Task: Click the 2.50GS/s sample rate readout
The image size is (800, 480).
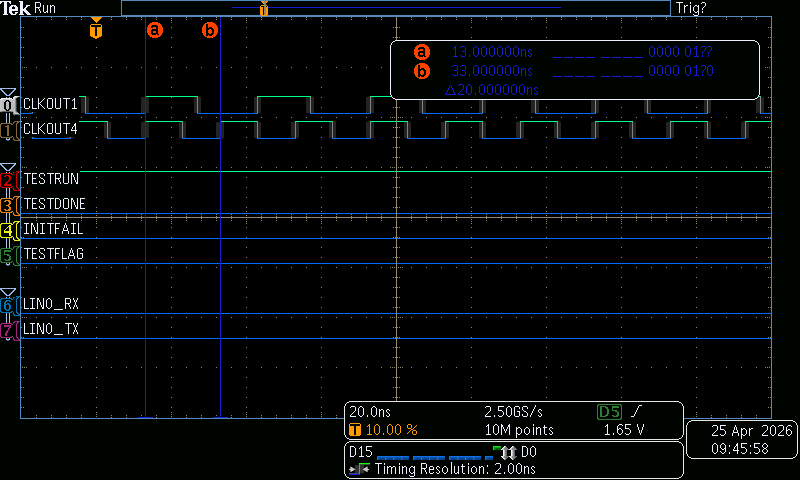Action: 513,412
